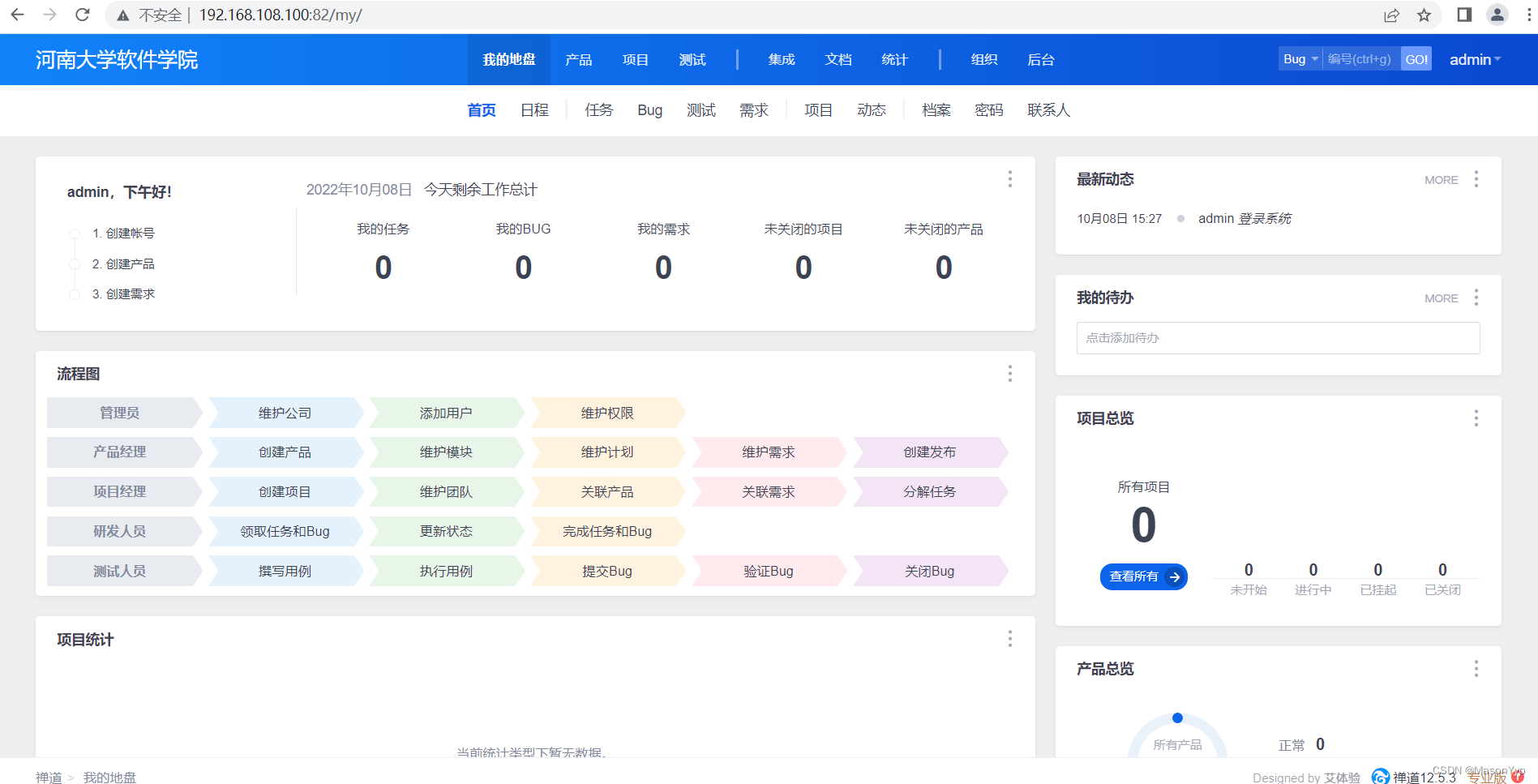Click the 创建发布 flowchart step
1538x784 pixels.
930,452
